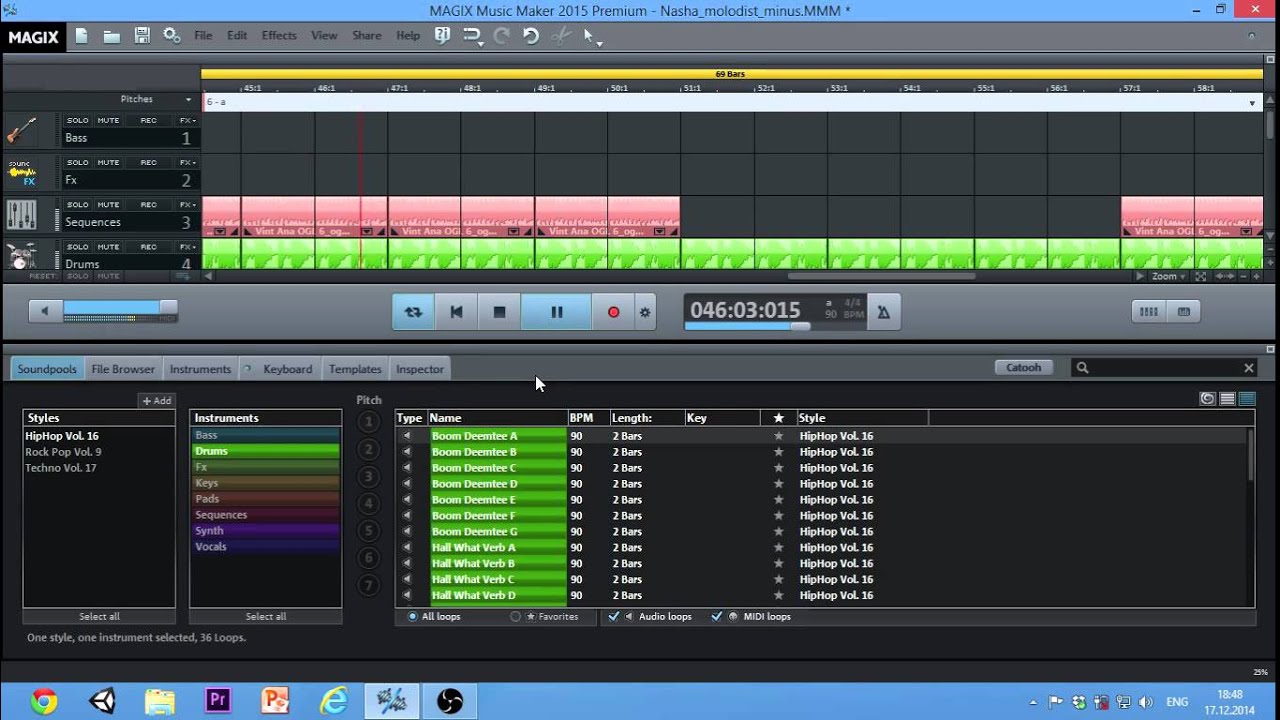Click the Bass track guitar icon
The width and height of the screenshot is (1280, 720).
click(21, 131)
